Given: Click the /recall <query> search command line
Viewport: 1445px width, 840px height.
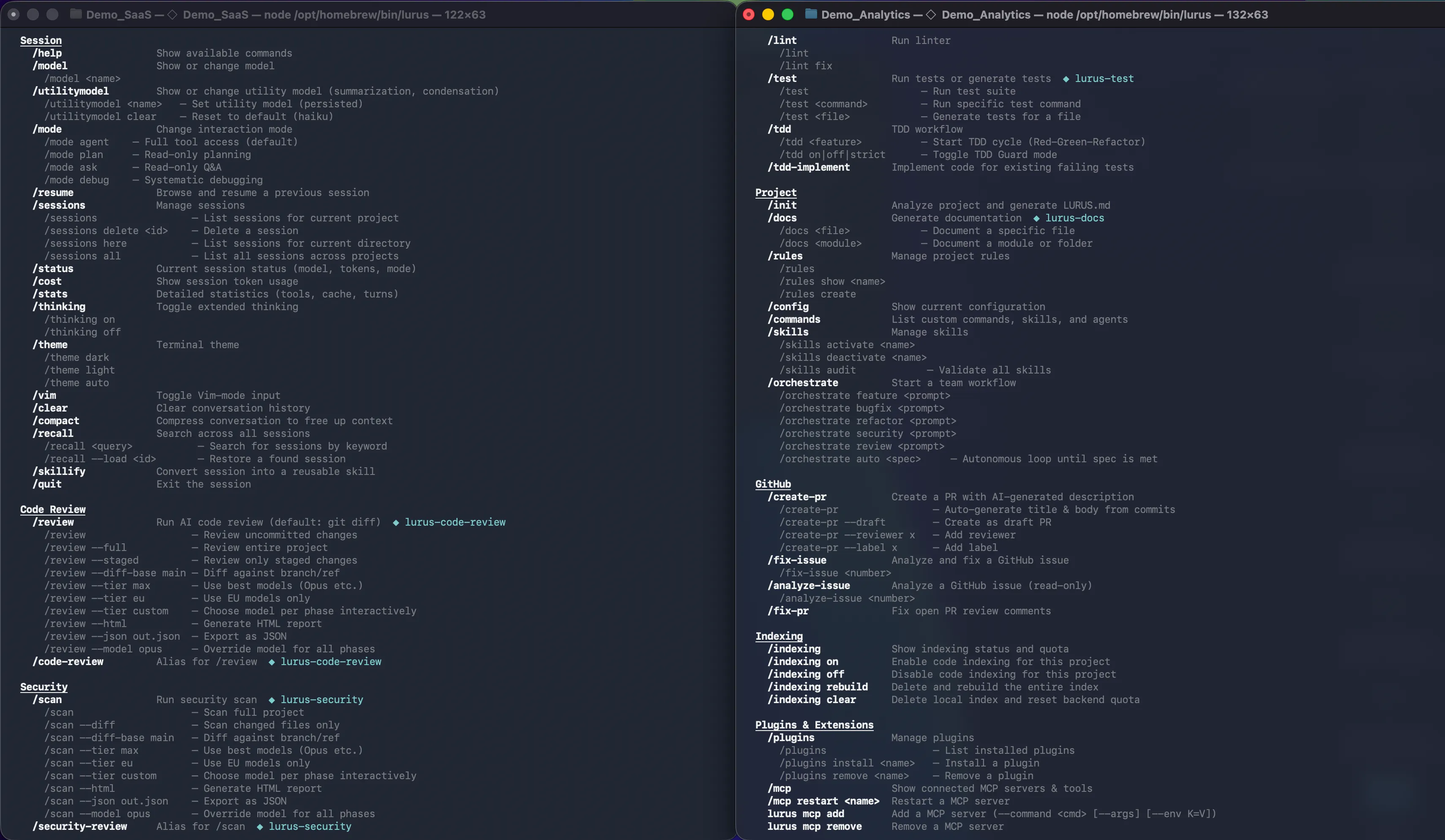Looking at the screenshot, I should coord(88,446).
